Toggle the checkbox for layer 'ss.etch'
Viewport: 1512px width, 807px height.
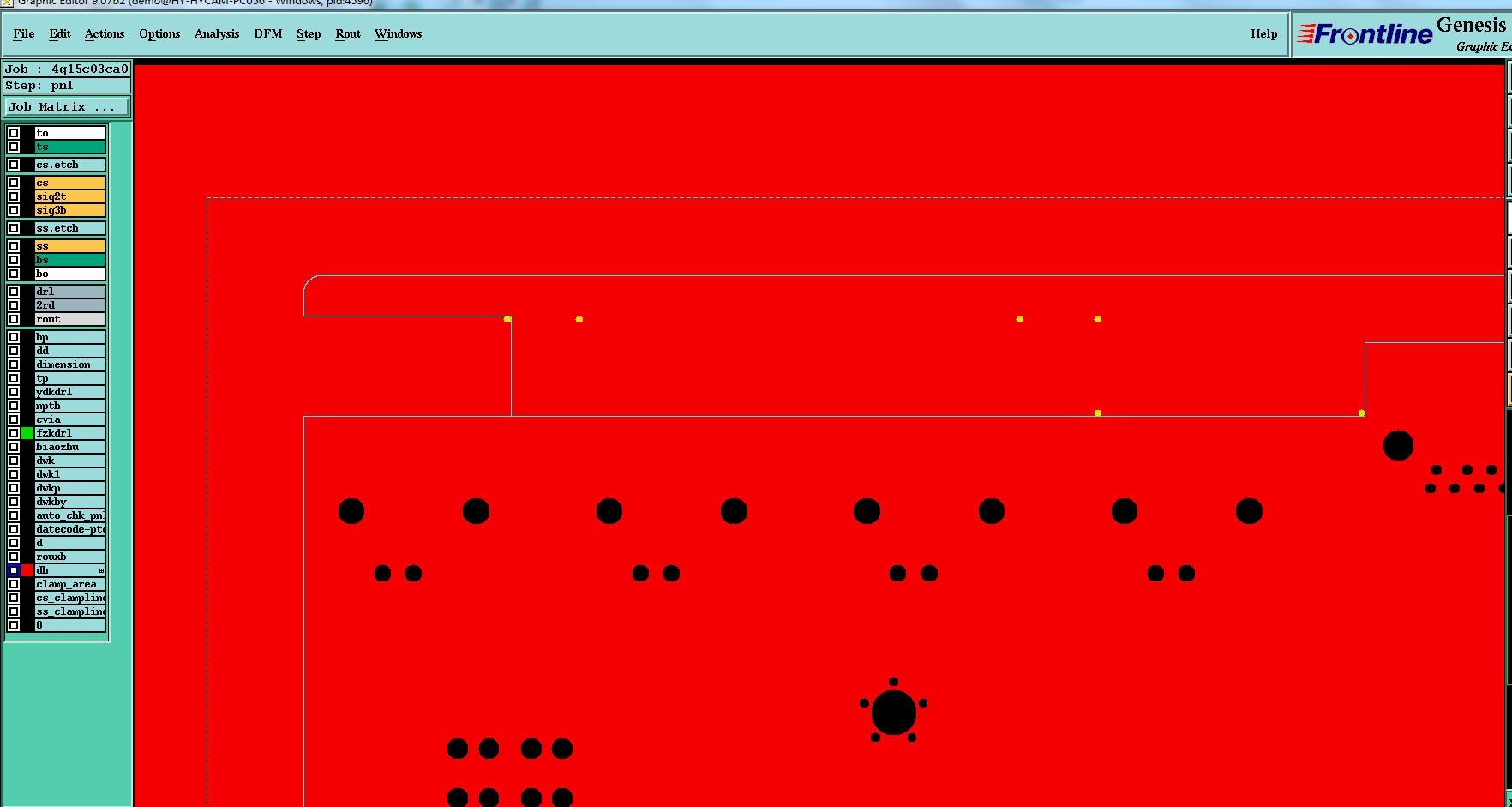pos(14,228)
